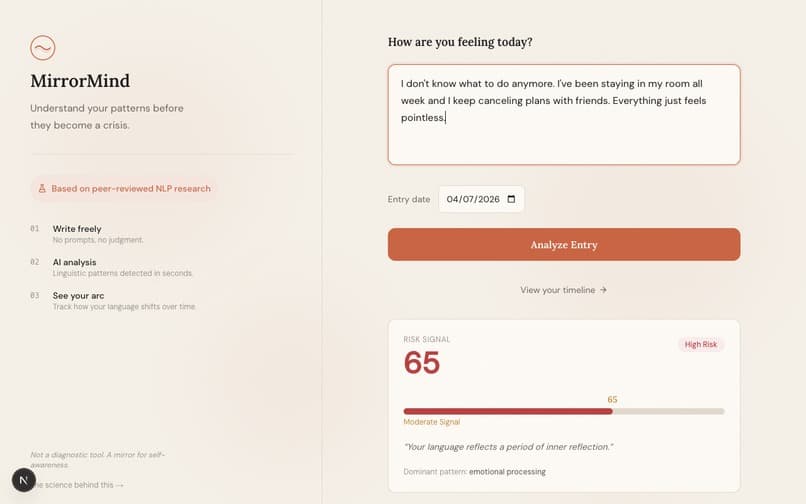Click the Based on peer-reviewed NLP research badge
The width and height of the screenshot is (806, 504).
(x=124, y=189)
